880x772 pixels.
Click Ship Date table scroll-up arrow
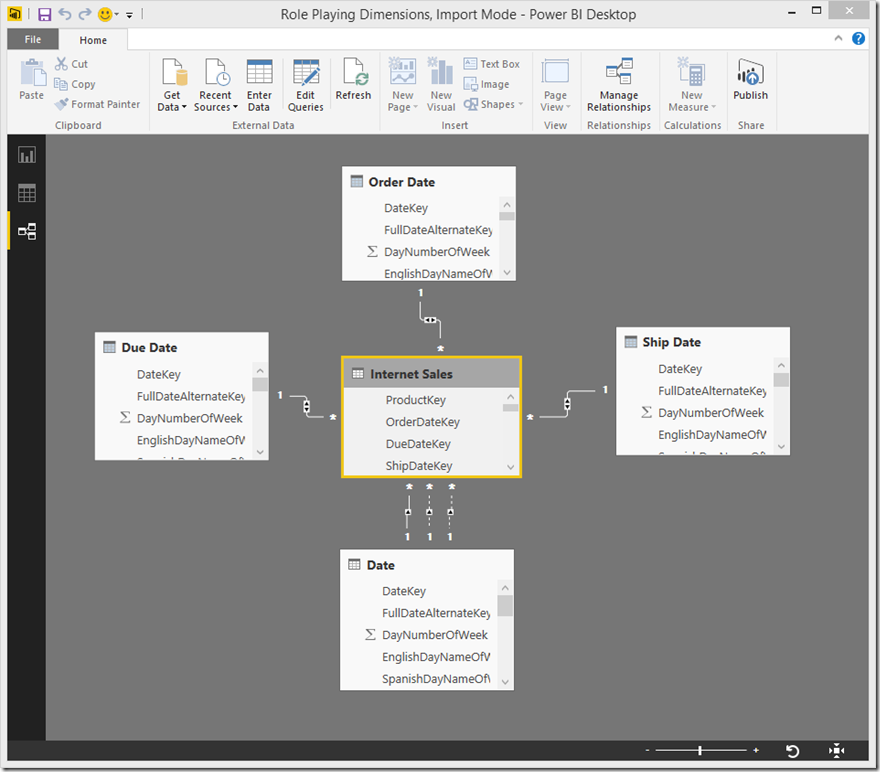point(781,365)
